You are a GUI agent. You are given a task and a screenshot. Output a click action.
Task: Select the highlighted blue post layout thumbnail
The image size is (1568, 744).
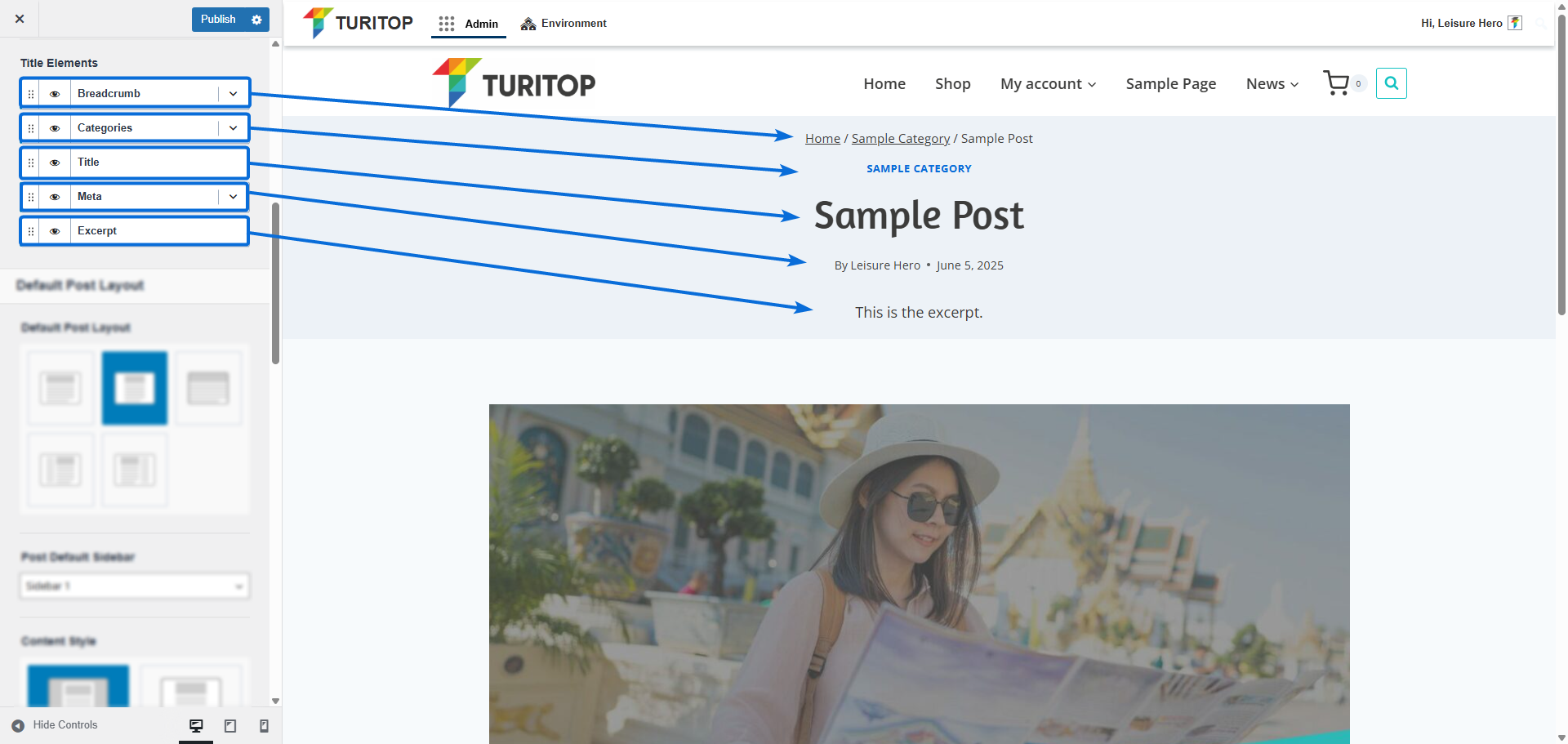click(135, 388)
